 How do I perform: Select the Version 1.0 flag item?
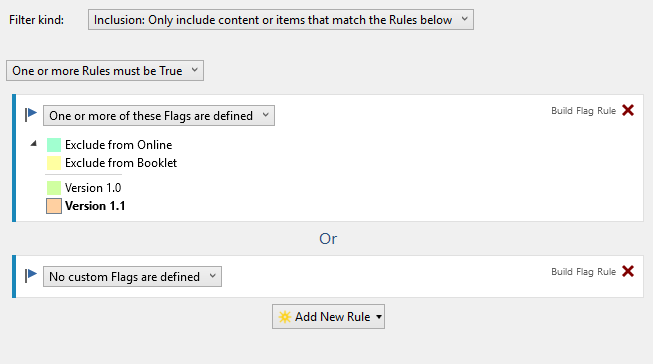(x=93, y=188)
